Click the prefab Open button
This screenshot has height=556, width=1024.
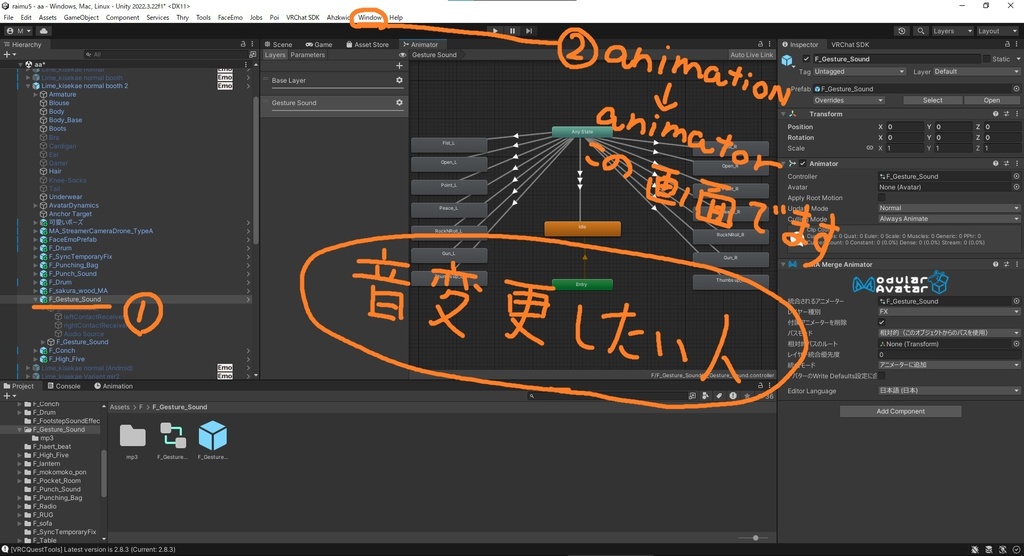(991, 100)
